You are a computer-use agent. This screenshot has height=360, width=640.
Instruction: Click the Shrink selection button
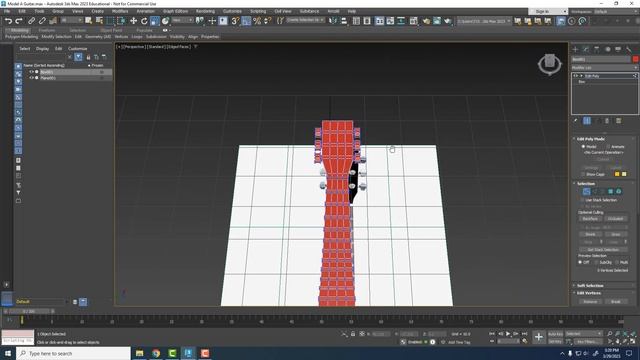coord(590,234)
